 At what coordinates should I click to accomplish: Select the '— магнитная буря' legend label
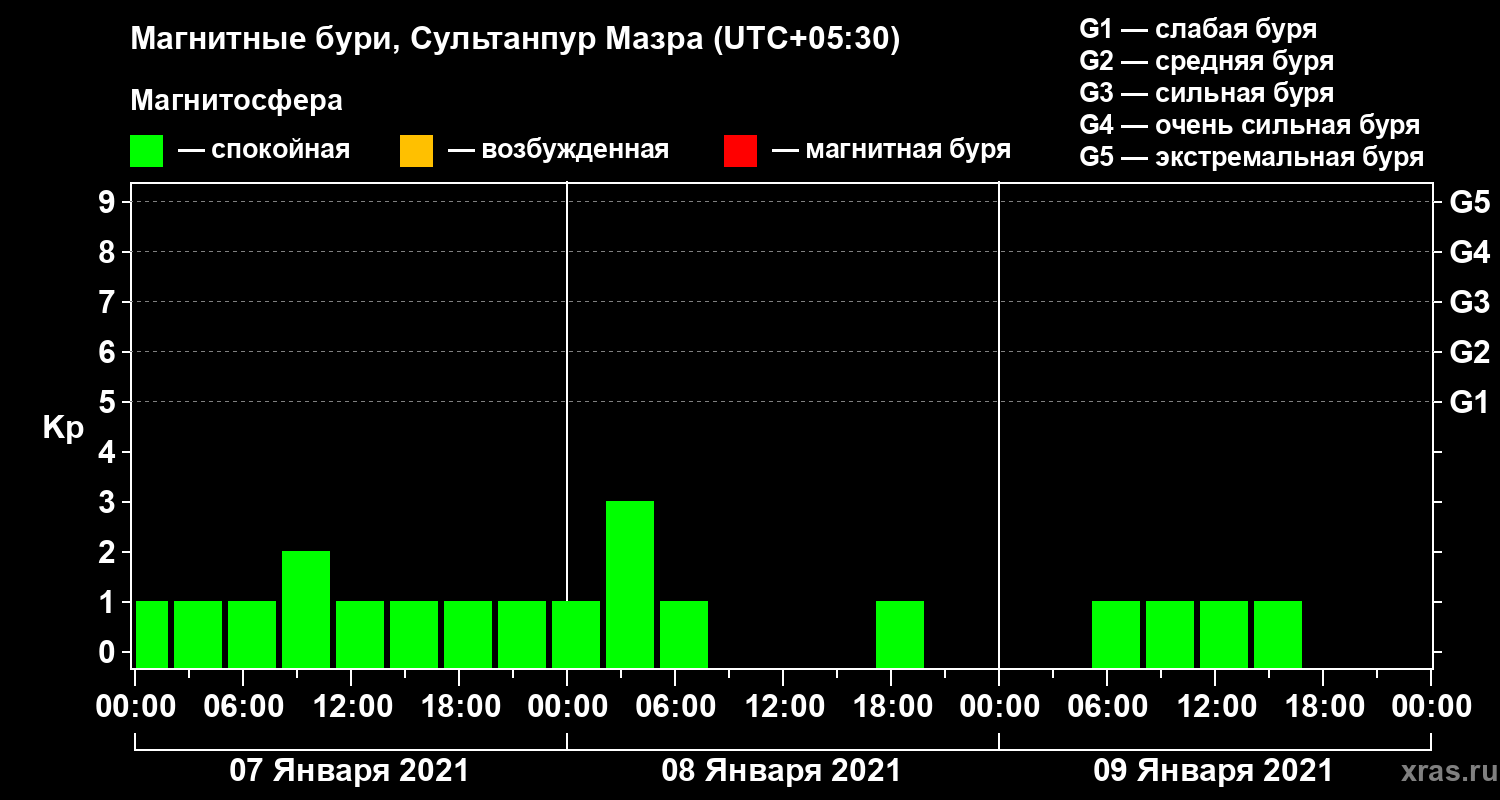click(892, 150)
